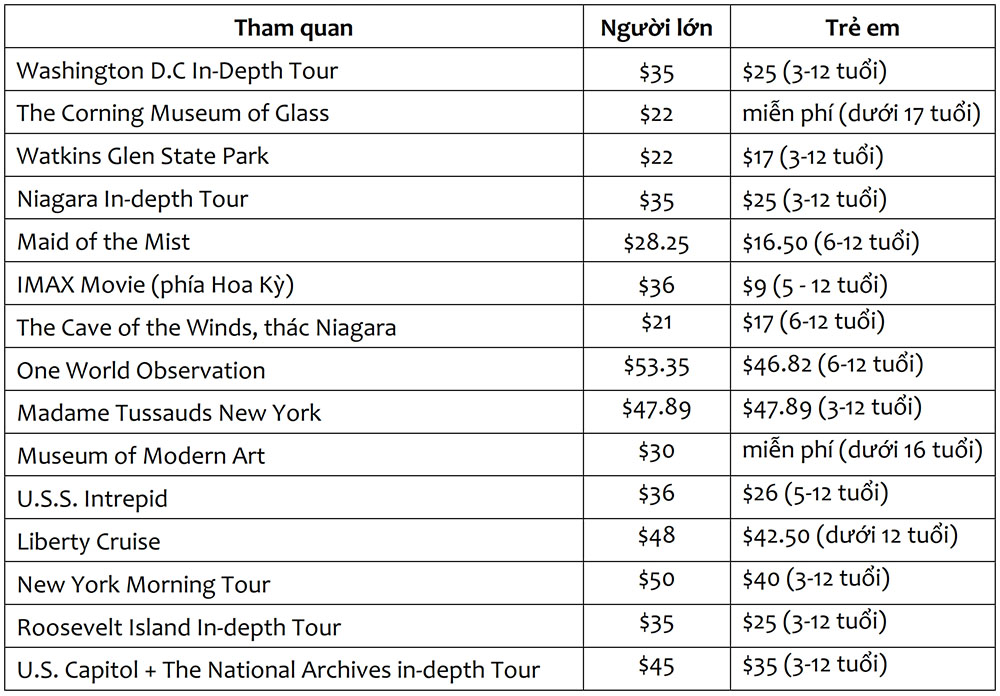This screenshot has width=1000, height=696.
Task: Select One World Observation row
Action: tap(500, 369)
